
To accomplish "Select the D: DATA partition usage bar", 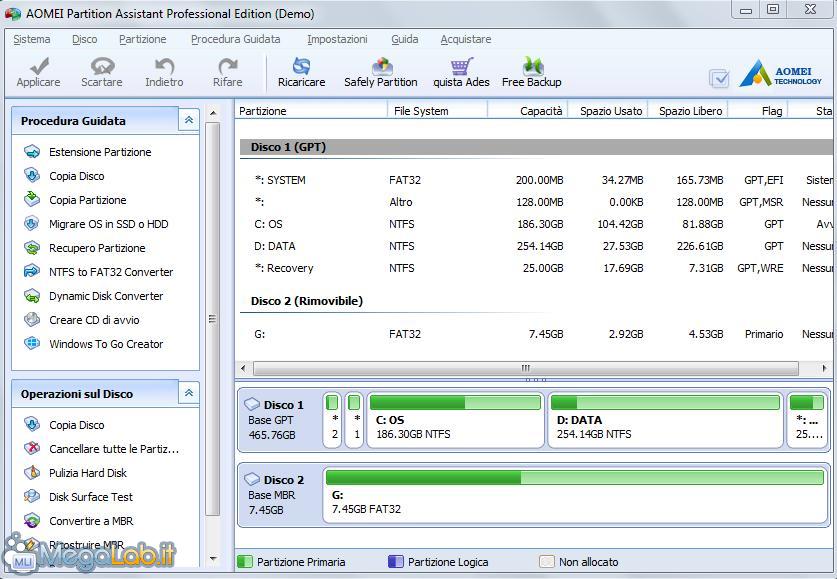I will 665,402.
